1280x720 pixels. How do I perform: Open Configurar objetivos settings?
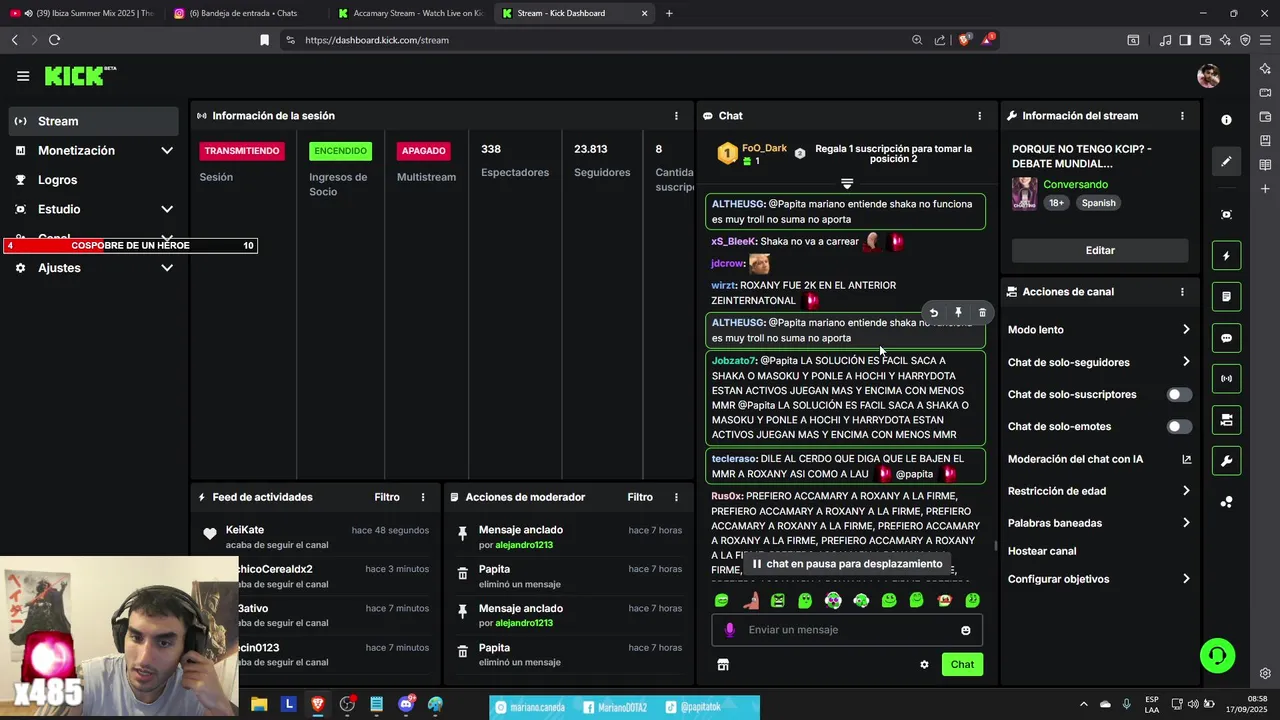[1099, 579]
